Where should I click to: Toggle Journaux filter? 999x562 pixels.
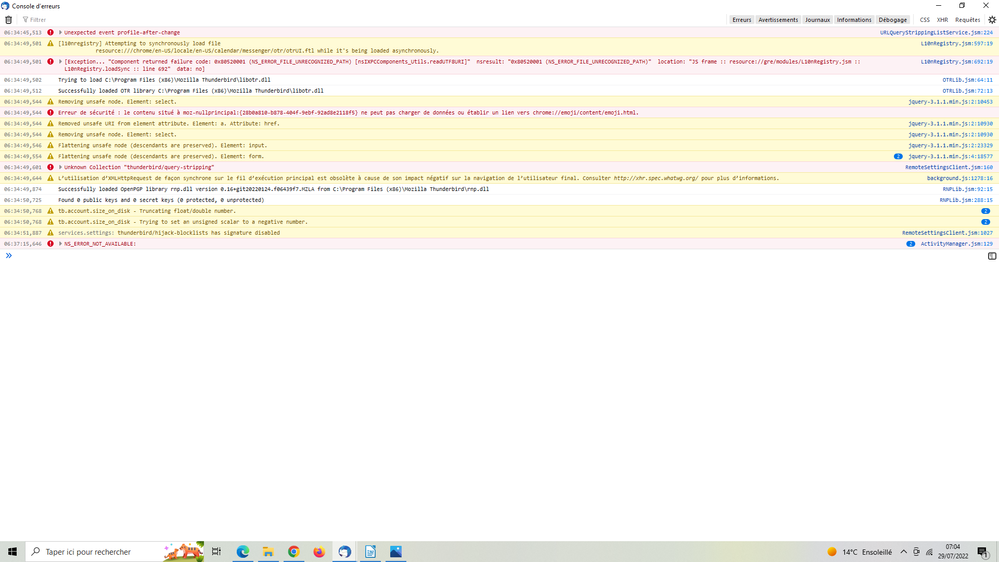coord(817,20)
